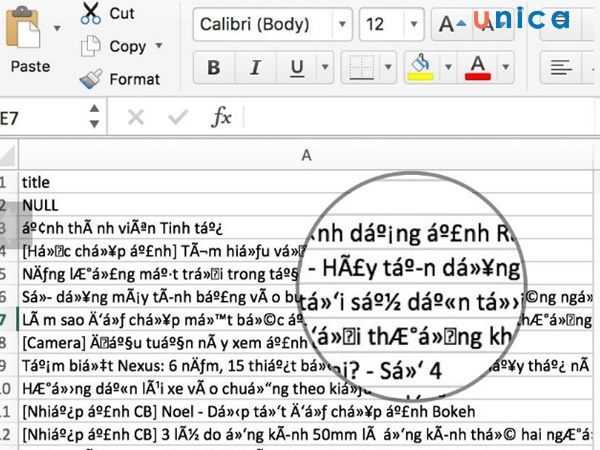This screenshot has width=600, height=450.
Task: Open the Calibri (Body) font dropdown
Action: click(x=342, y=24)
